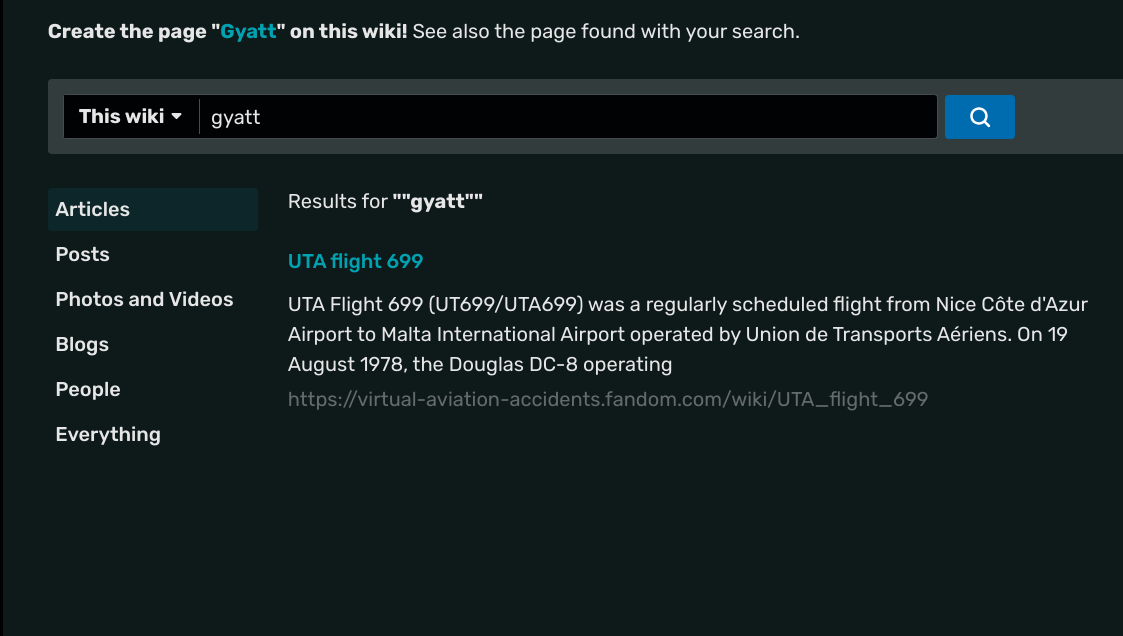The width and height of the screenshot is (1123, 636).
Task: Open the Blogs results tab
Action: [x=82, y=344]
